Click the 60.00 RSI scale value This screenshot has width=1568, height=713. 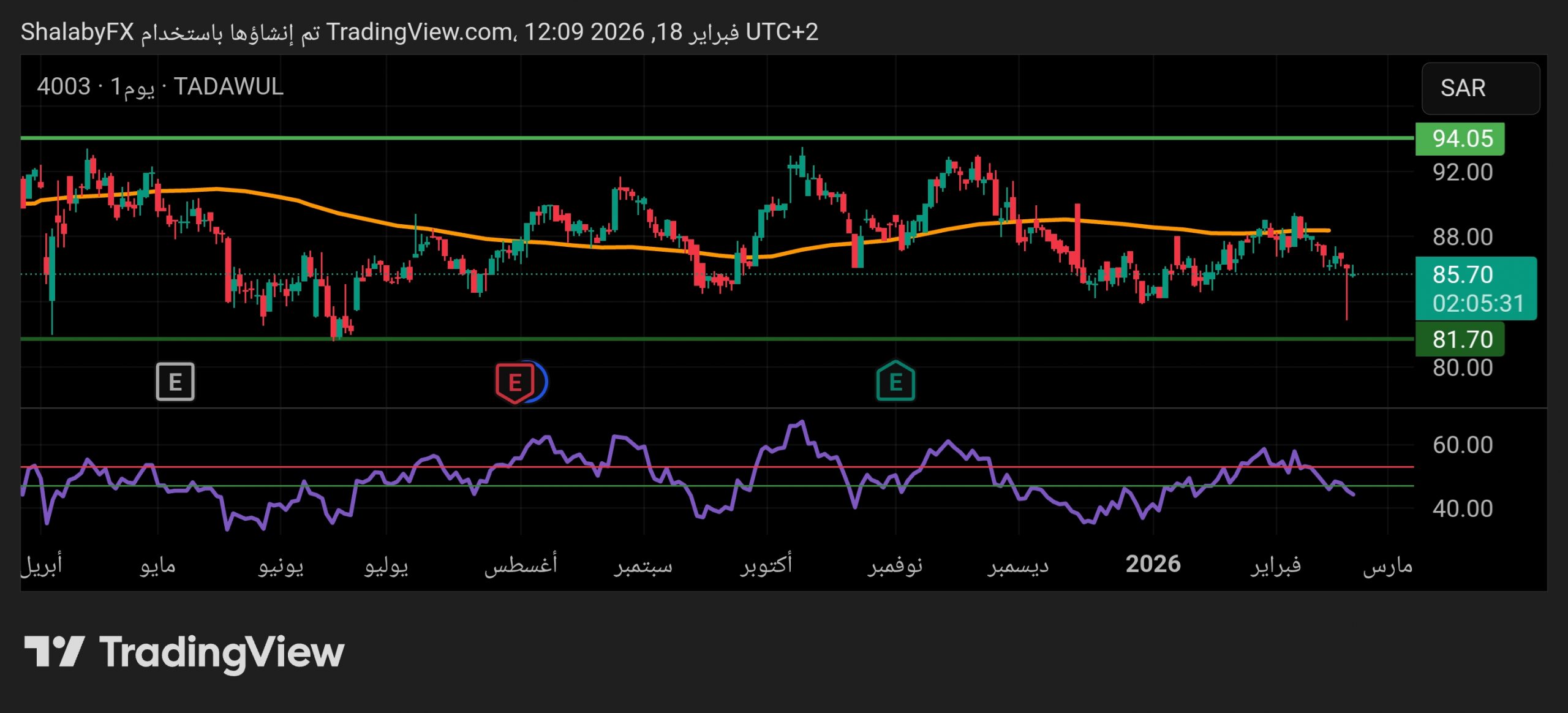click(1463, 445)
